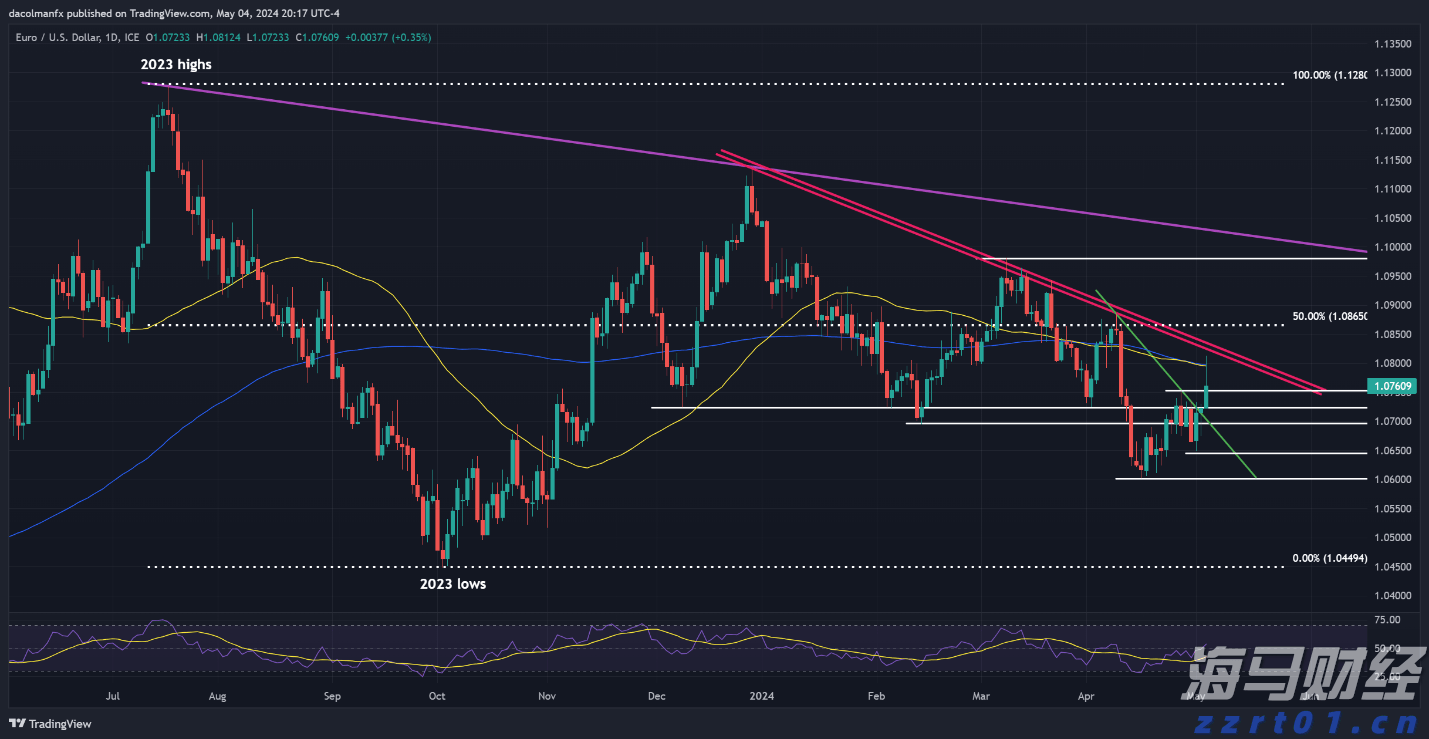This screenshot has height=739, width=1429.
Task: Click the Aug label on the time axis
Action: tap(218, 695)
